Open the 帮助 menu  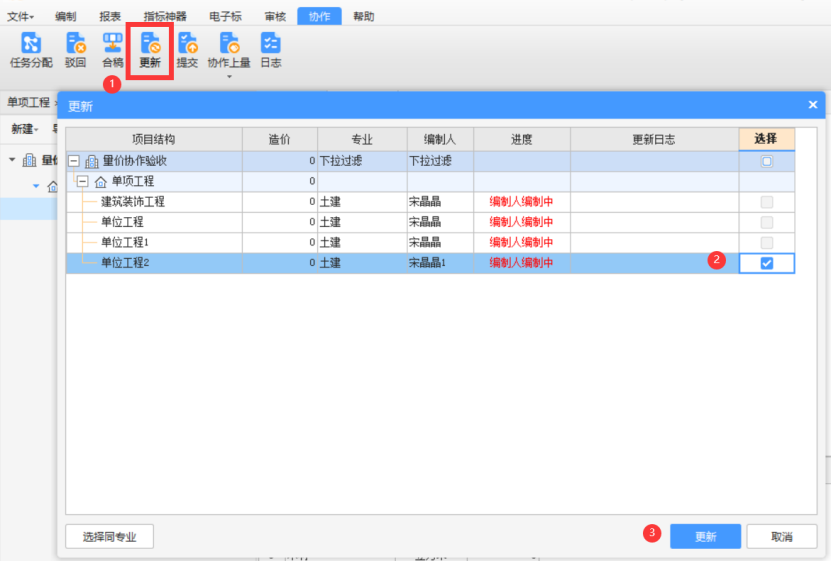(364, 16)
